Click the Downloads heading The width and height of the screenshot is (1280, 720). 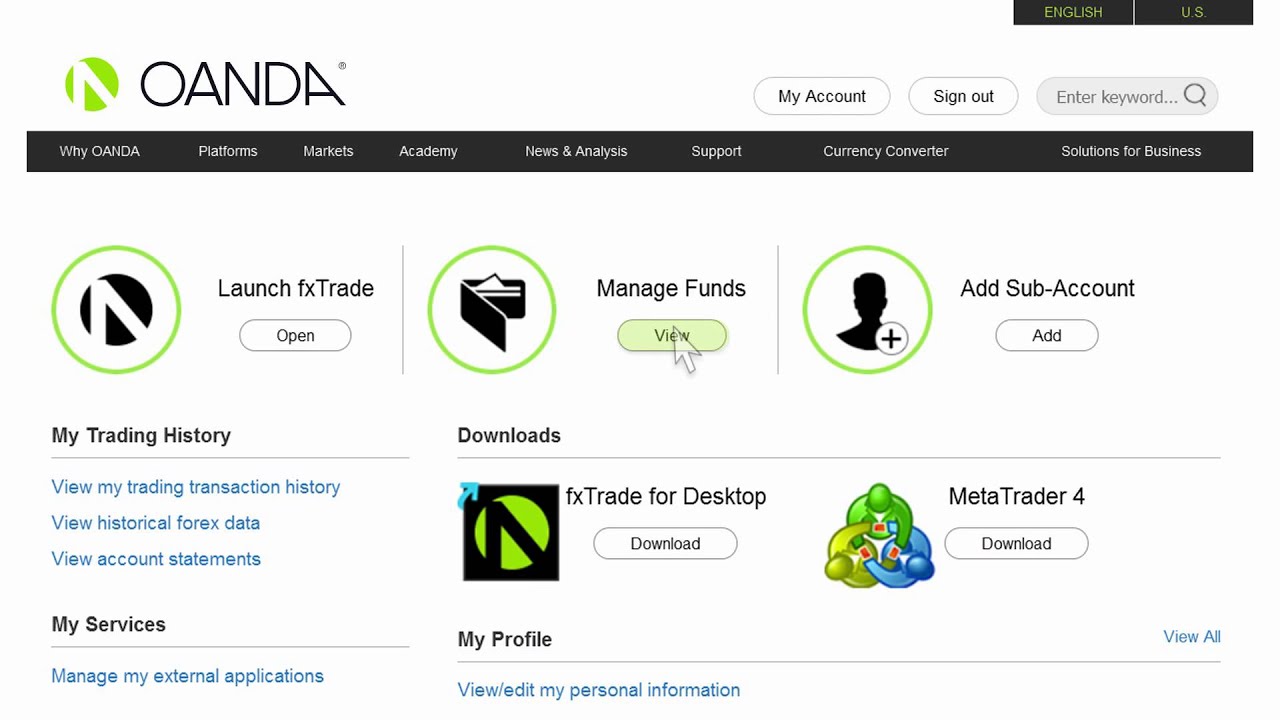509,435
